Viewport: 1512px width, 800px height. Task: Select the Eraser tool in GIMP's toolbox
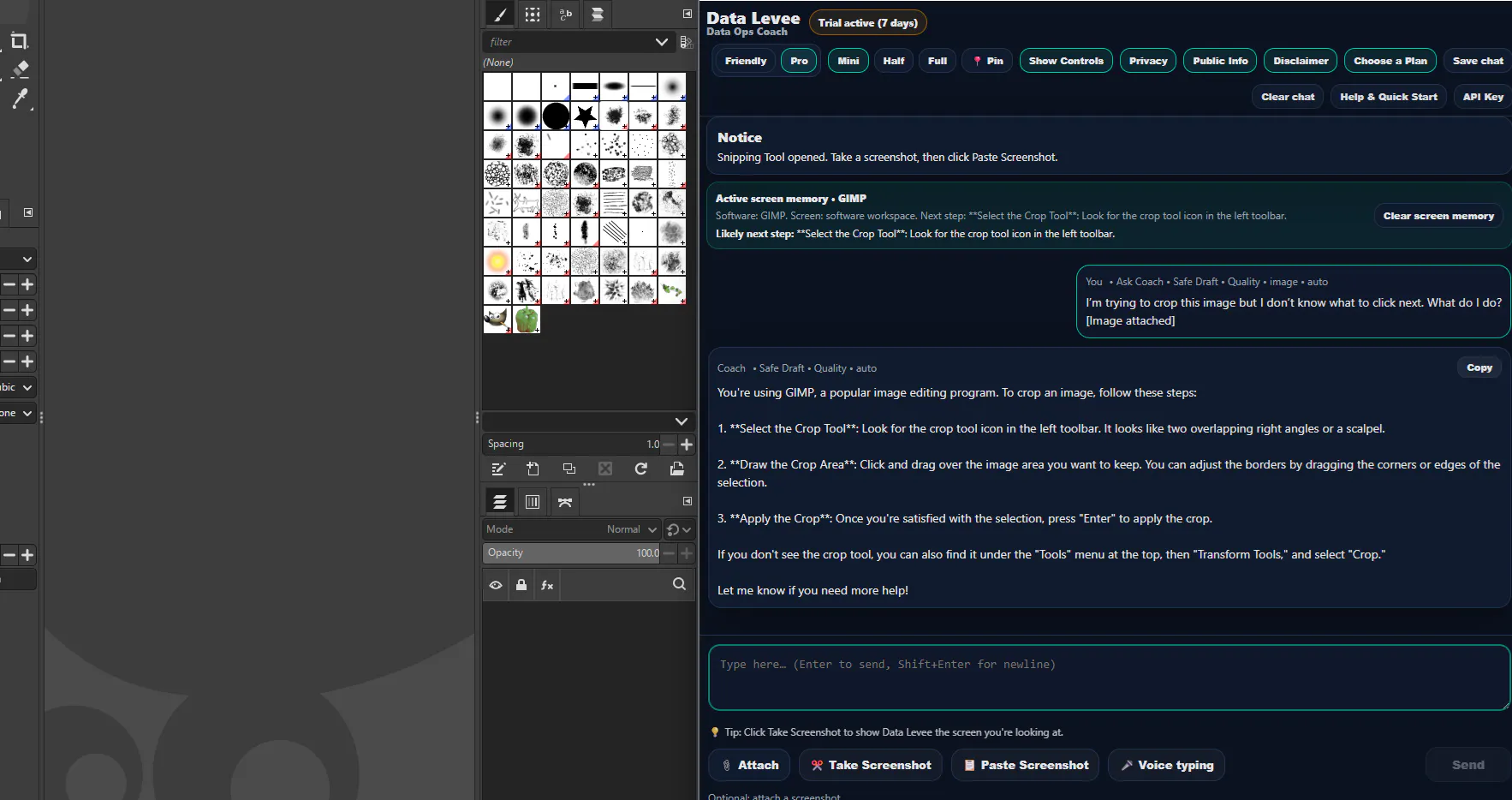click(x=21, y=69)
